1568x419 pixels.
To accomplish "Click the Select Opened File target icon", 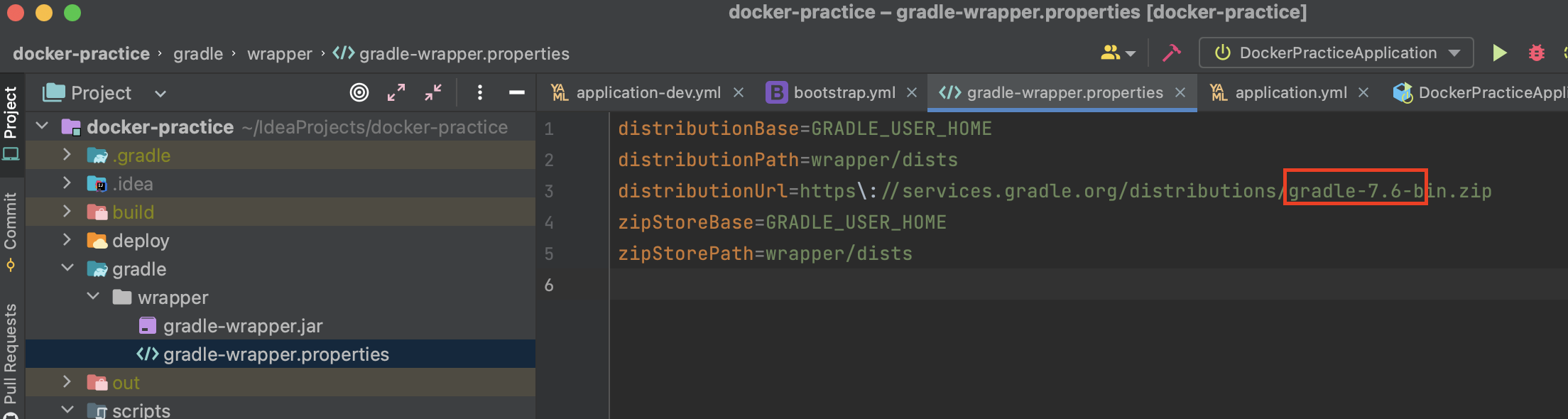I will pos(359,92).
